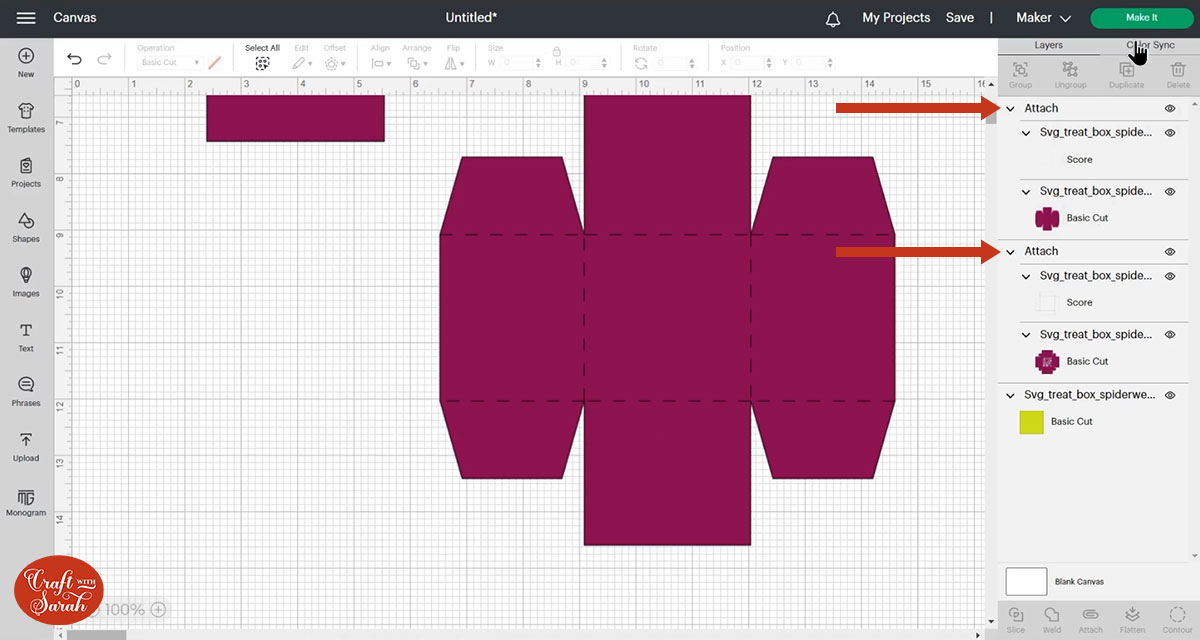This screenshot has width=1200, height=640.
Task: Switch to the Layers tab
Action: coord(1048,46)
